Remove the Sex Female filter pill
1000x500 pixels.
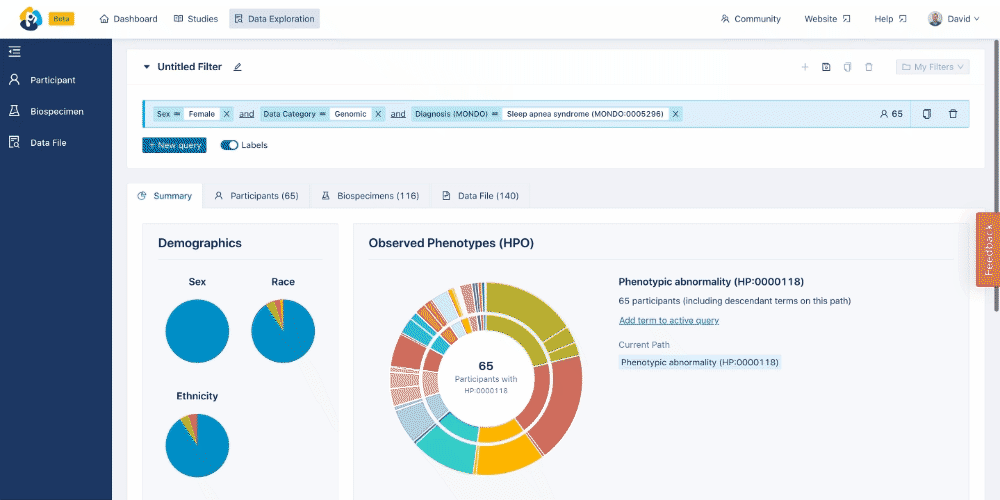coord(226,114)
